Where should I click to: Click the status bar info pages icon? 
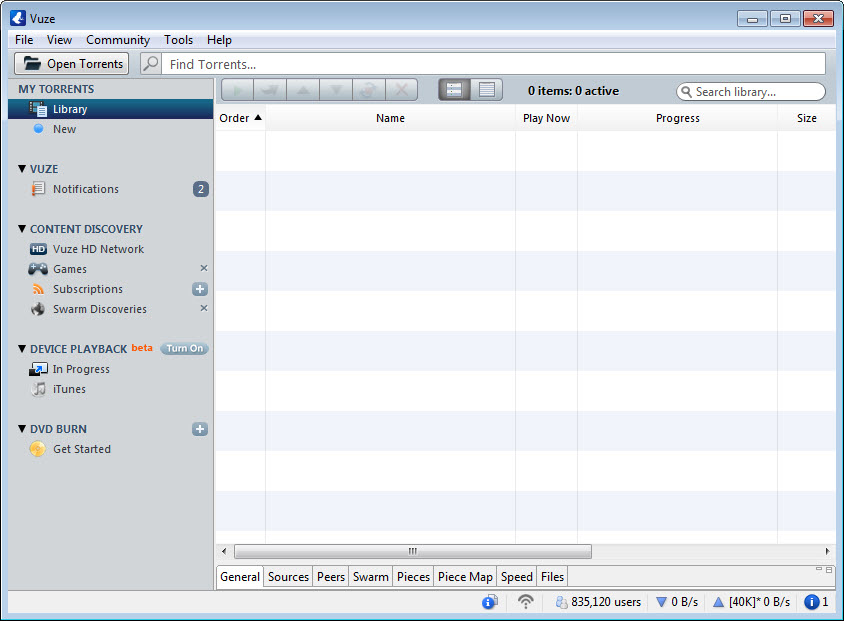[490, 602]
